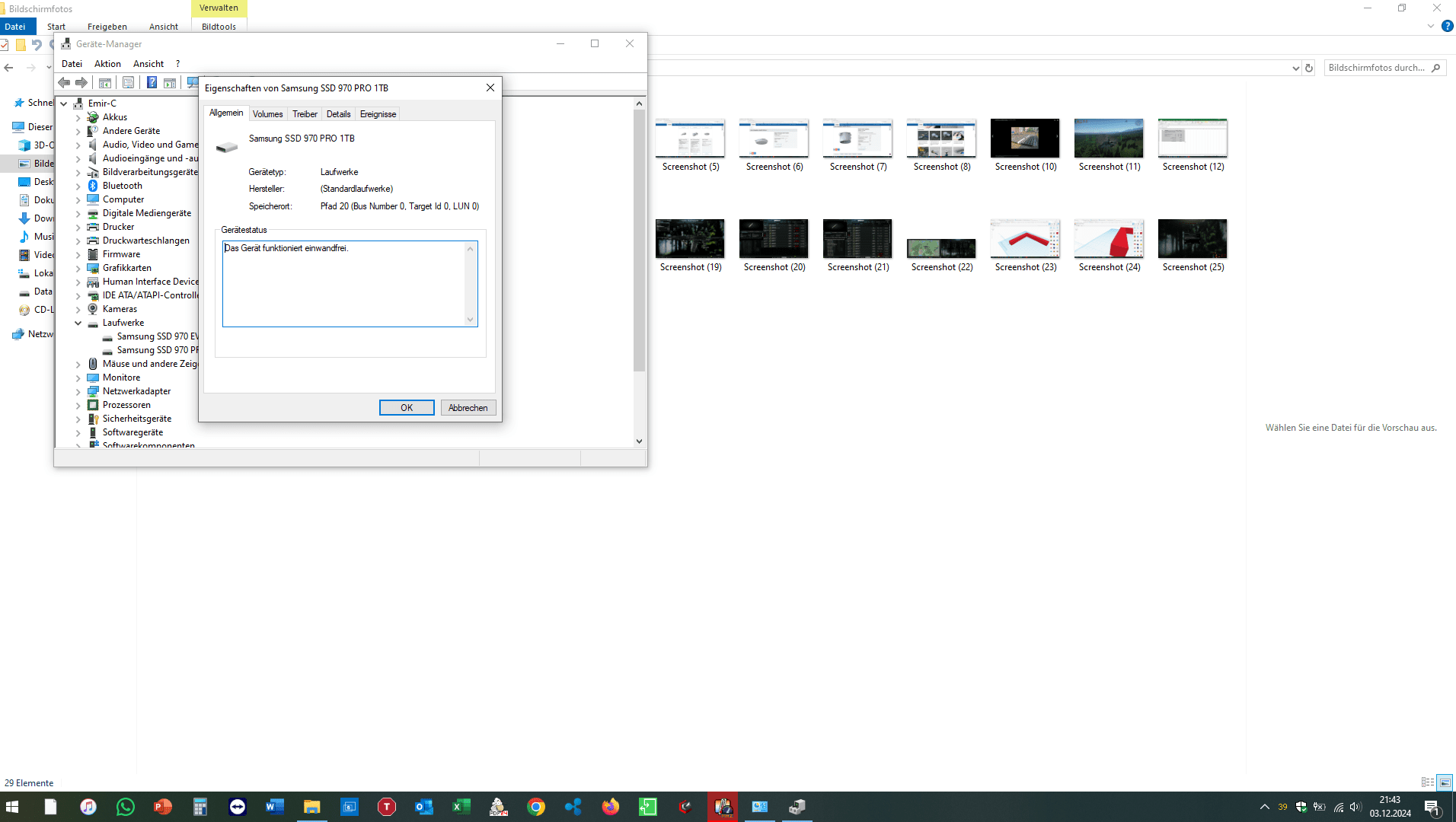Open iTunes from the taskbar
Viewport: 1456px width, 822px height.
pos(88,807)
